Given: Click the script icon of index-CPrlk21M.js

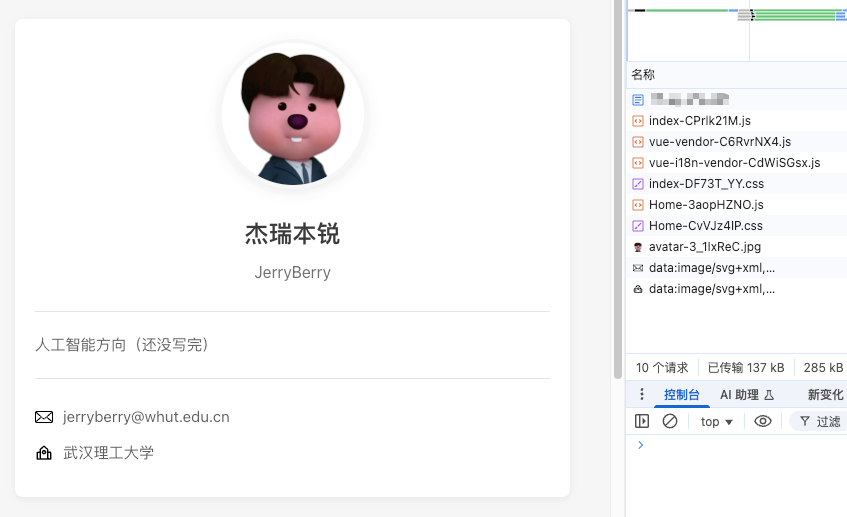Looking at the screenshot, I should click(x=638, y=121).
